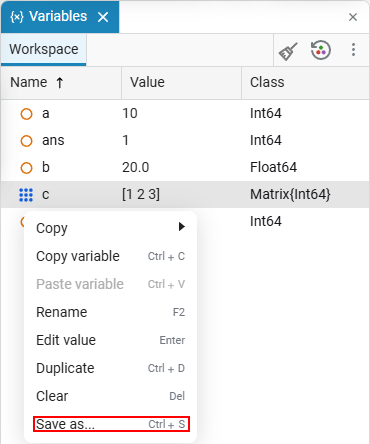Expand the Copy submenu
Screen dimensions: 370x444
[110, 228]
